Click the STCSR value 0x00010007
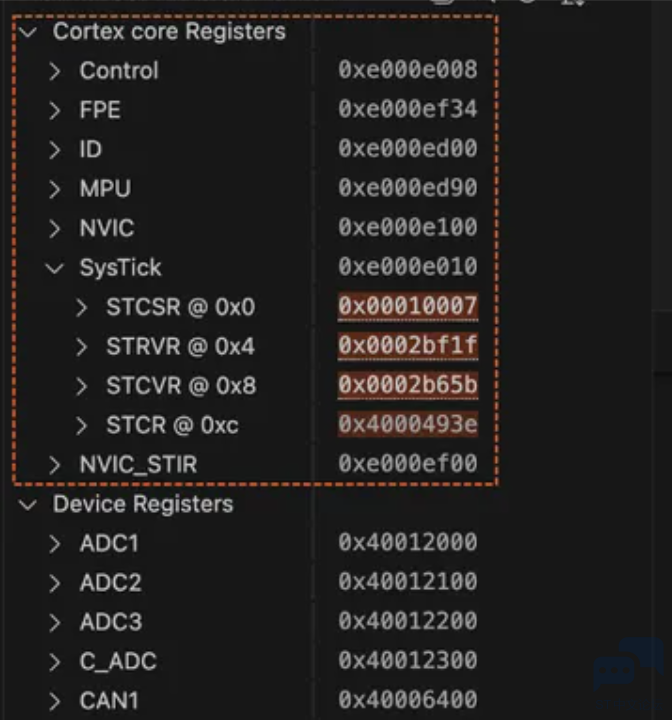This screenshot has width=672, height=720. pyautogui.click(x=407, y=307)
